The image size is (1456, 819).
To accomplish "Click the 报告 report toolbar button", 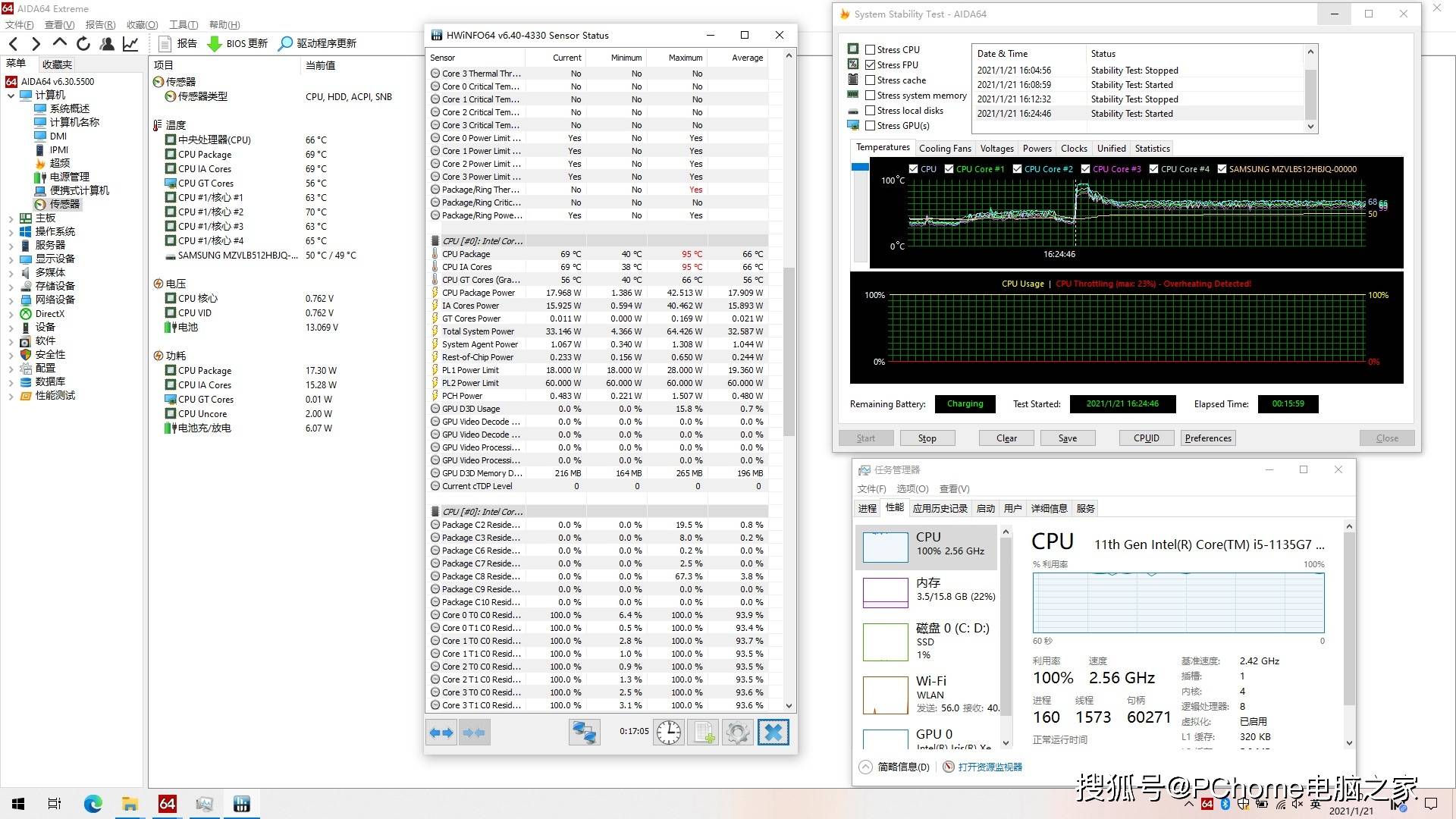I will 177,44.
